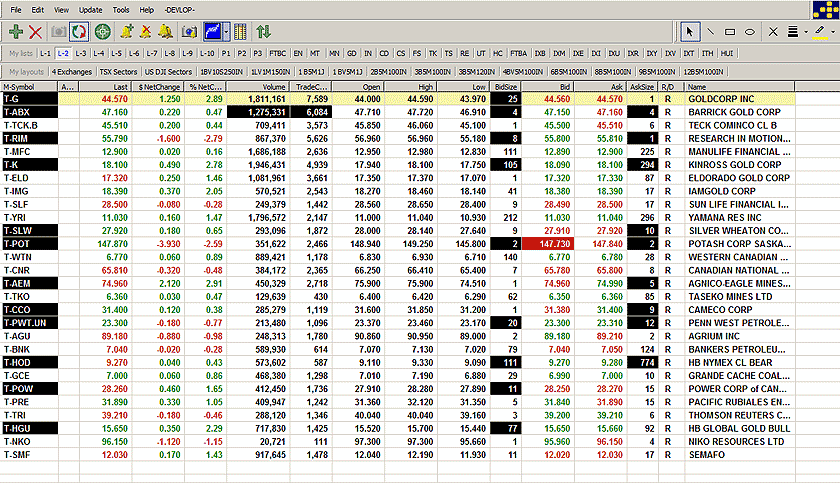The image size is (840, 483).
Task: Click NIKO RESOURCES LTD name cell
Action: [x=740, y=442]
